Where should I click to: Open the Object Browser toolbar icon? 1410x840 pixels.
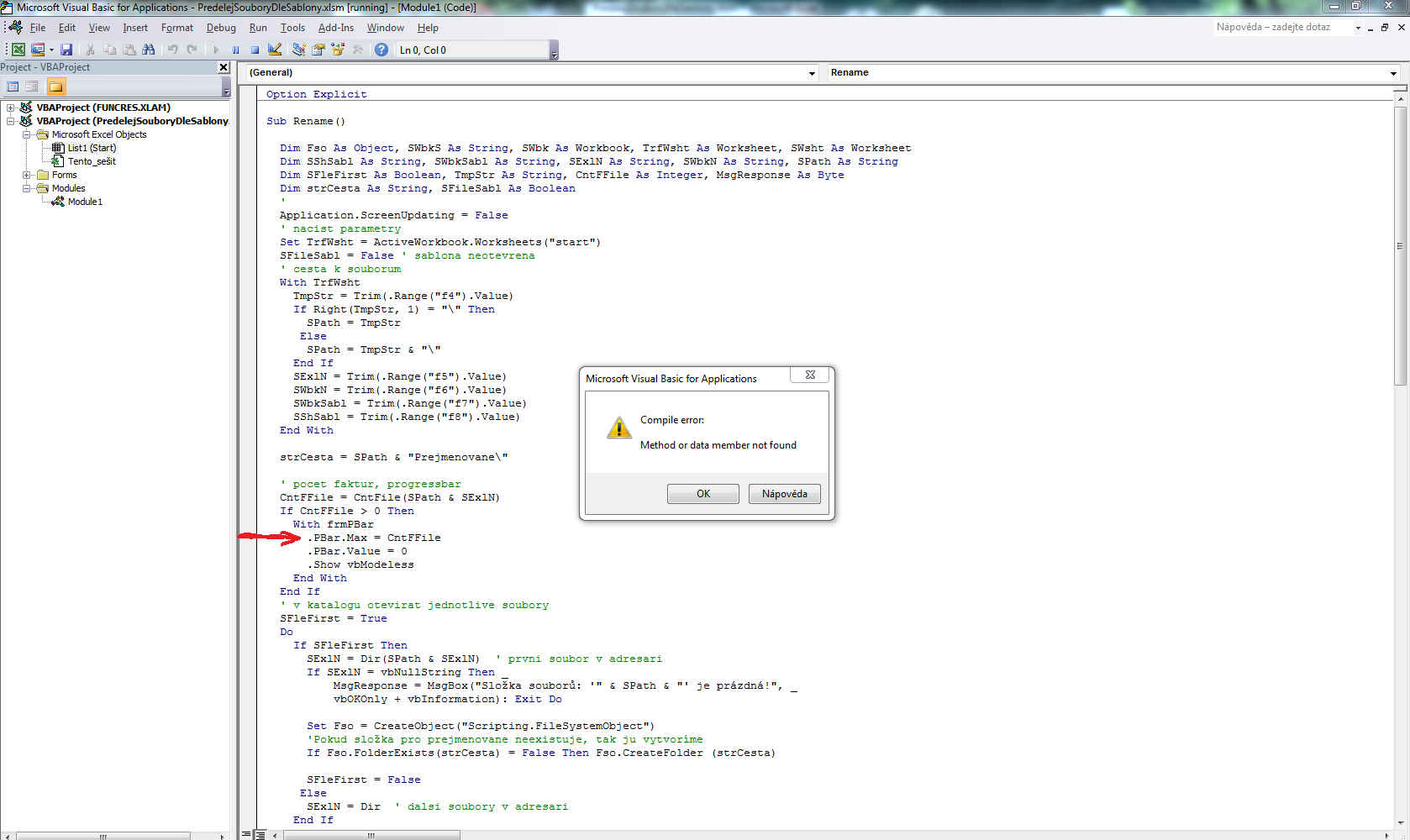338,50
